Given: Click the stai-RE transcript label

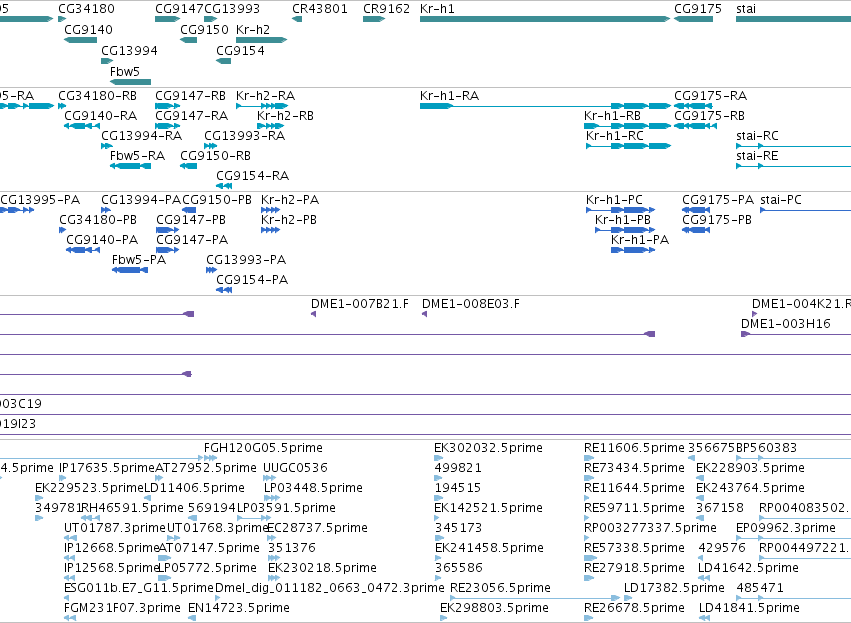Looking at the screenshot, I should pyautogui.click(x=757, y=156).
